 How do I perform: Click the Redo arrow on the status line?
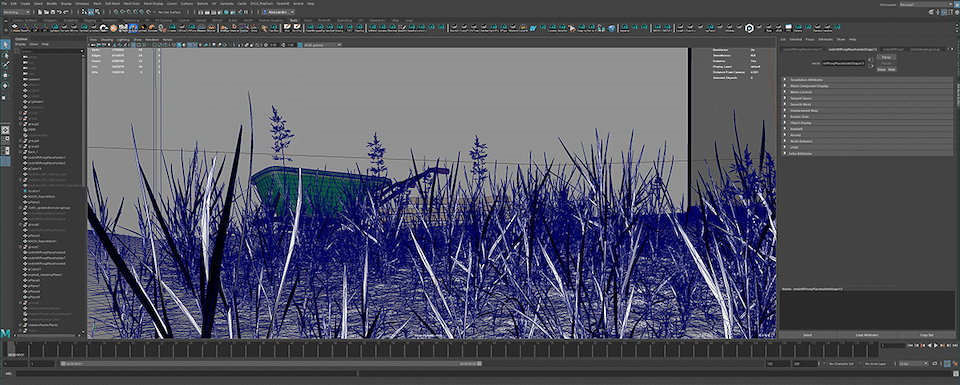click(65, 12)
